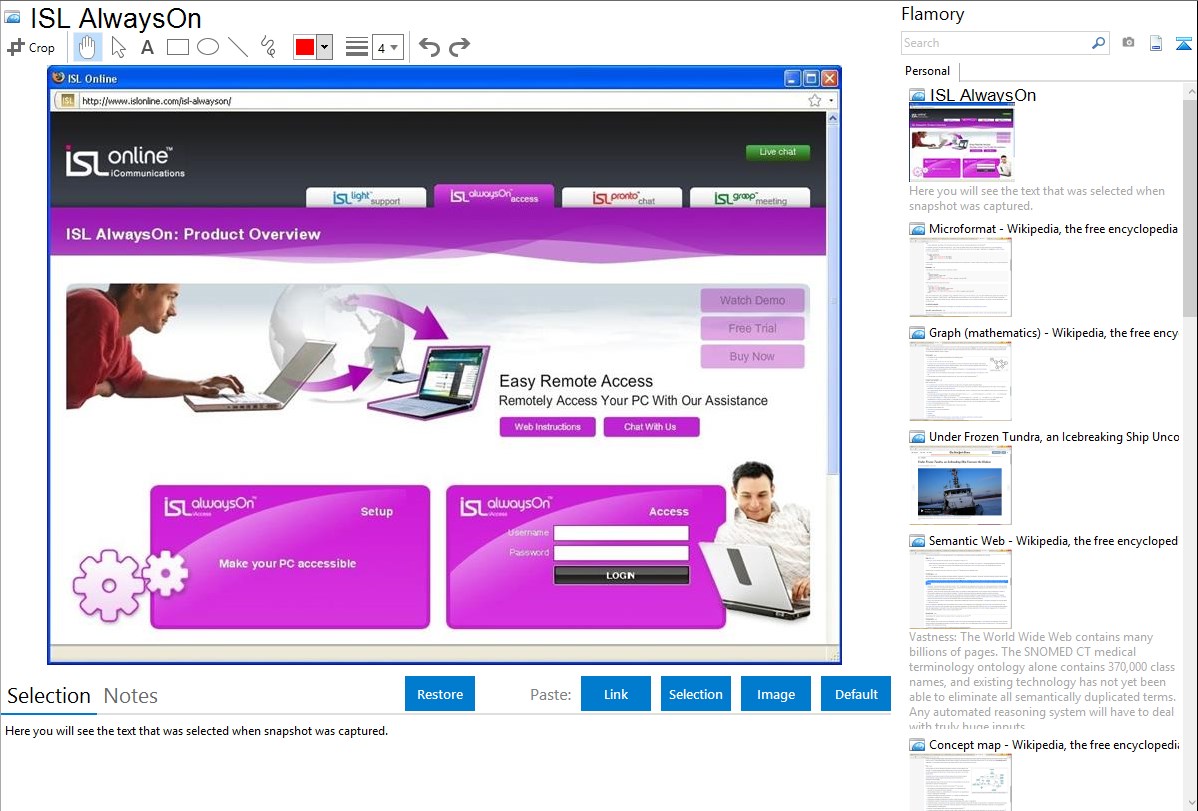Click the Paste Selection button
The height and width of the screenshot is (811, 1198).
pos(695,694)
